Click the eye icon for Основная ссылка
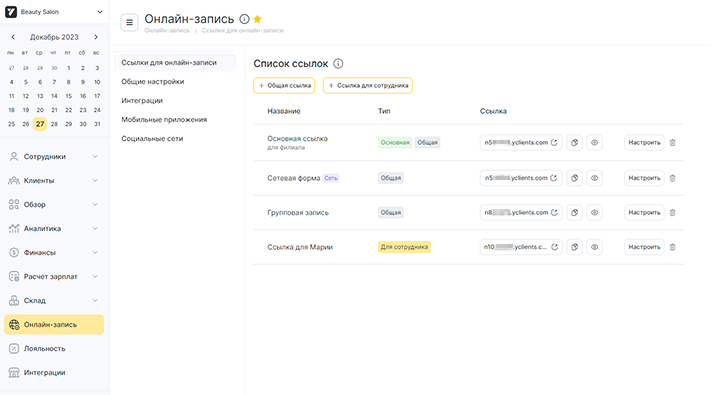Viewport: 712px width, 395px height. pyautogui.click(x=594, y=143)
